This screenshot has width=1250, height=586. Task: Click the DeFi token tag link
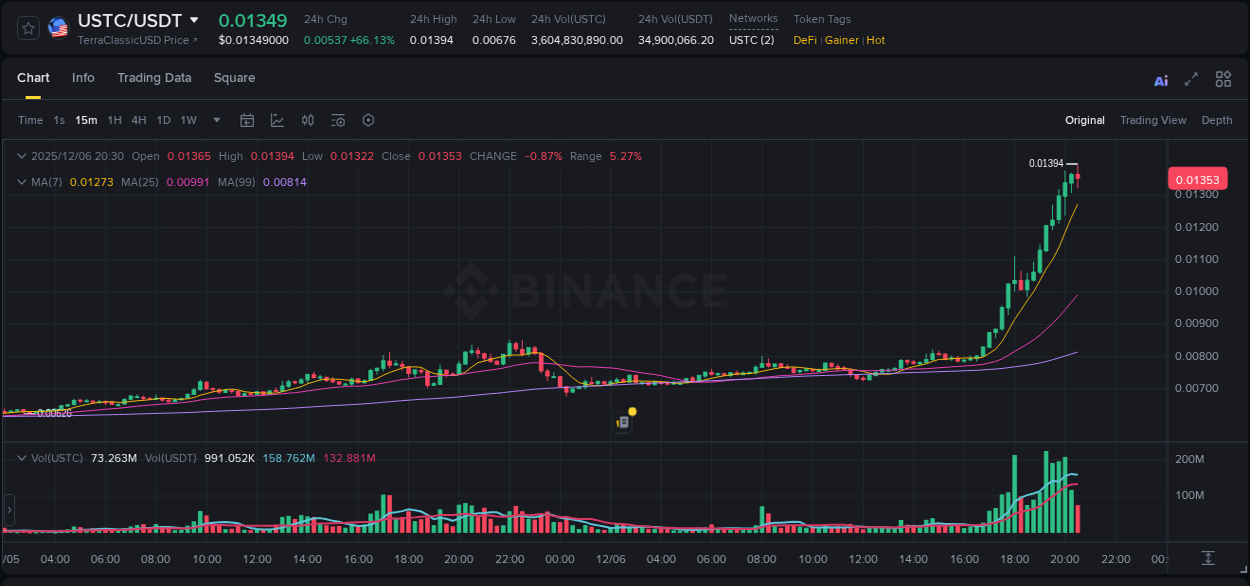point(803,40)
